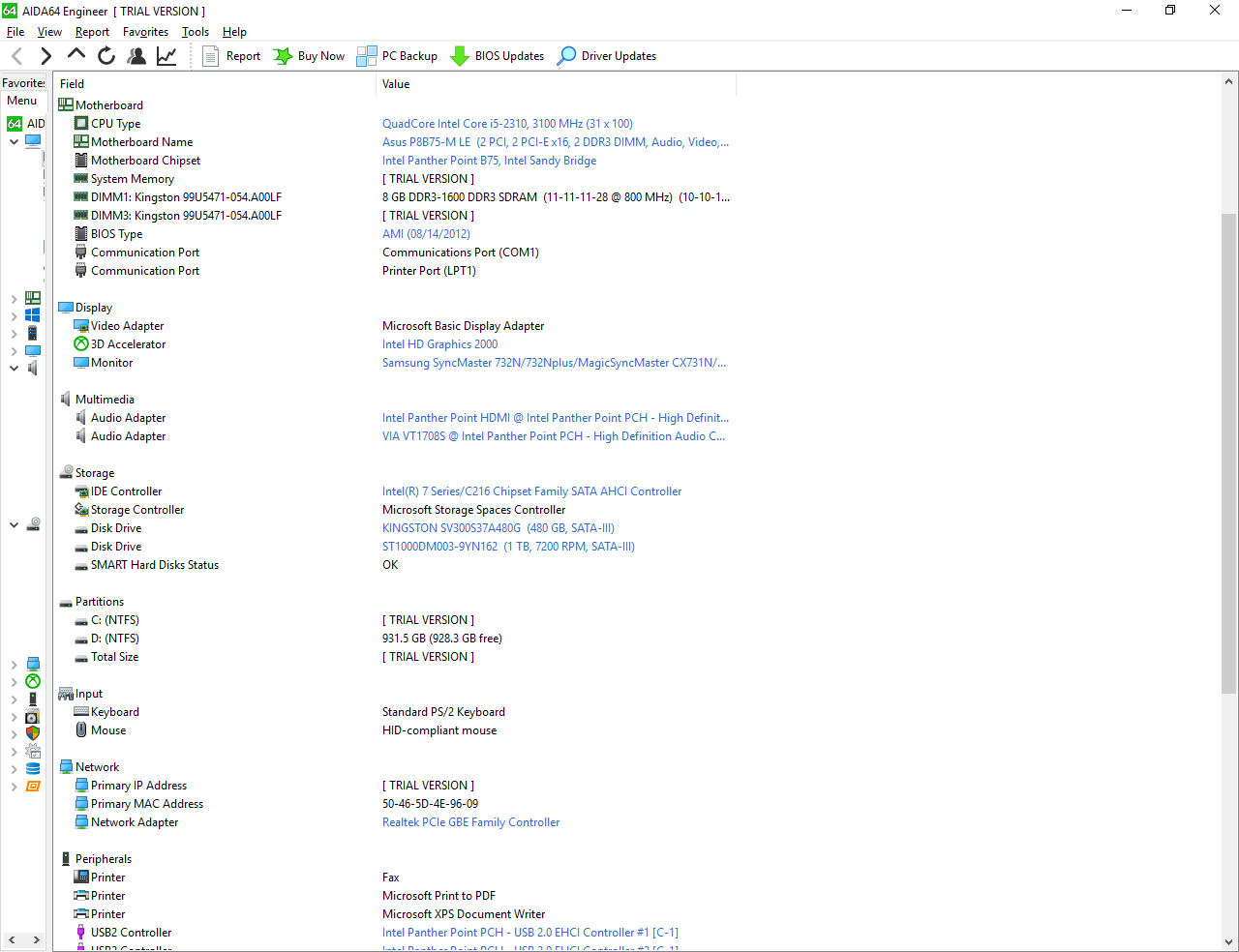This screenshot has height=952, width=1239.
Task: Click the vertical scrollbar thumb
Action: [x=1229, y=453]
